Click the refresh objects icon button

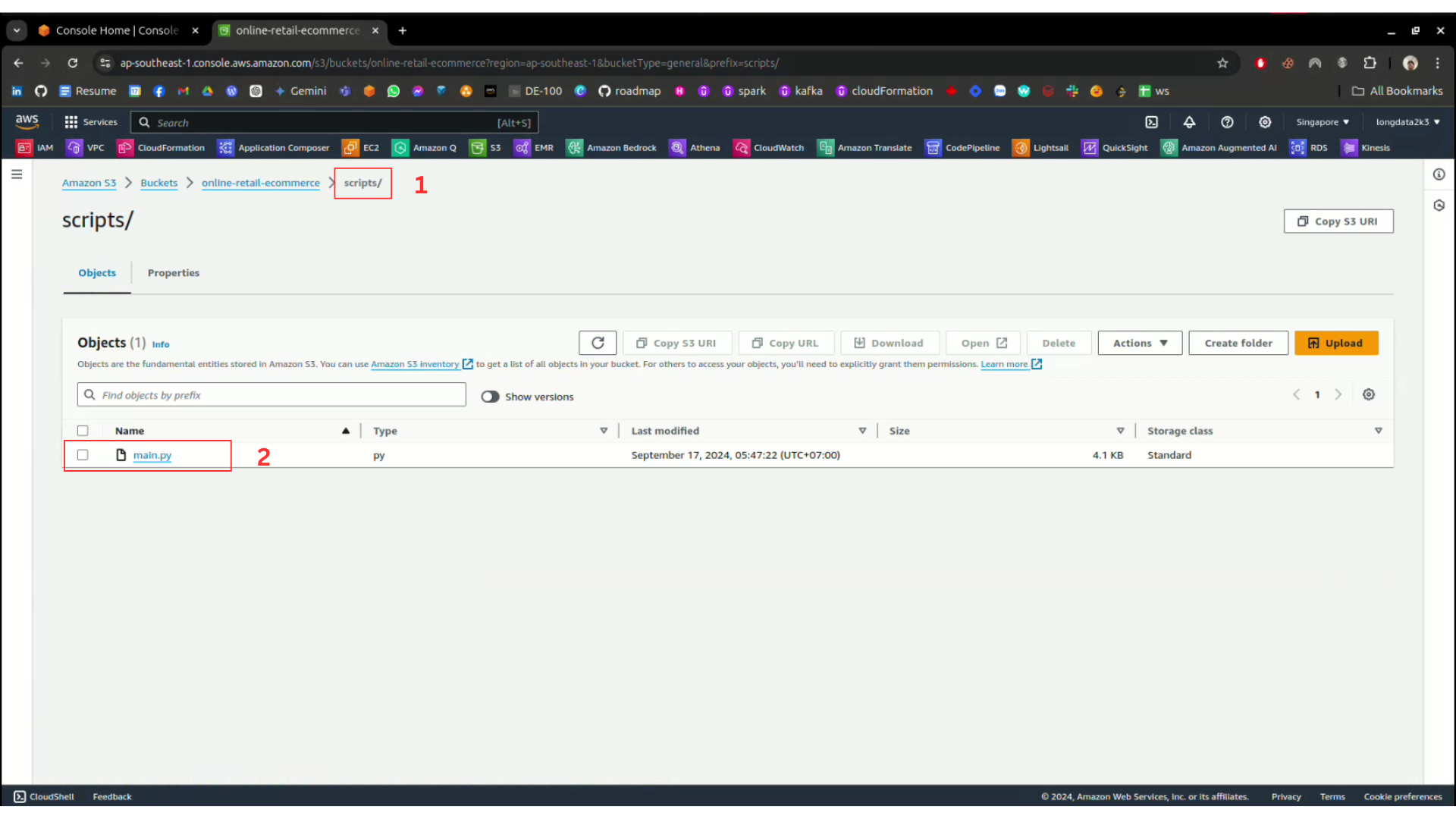click(598, 343)
